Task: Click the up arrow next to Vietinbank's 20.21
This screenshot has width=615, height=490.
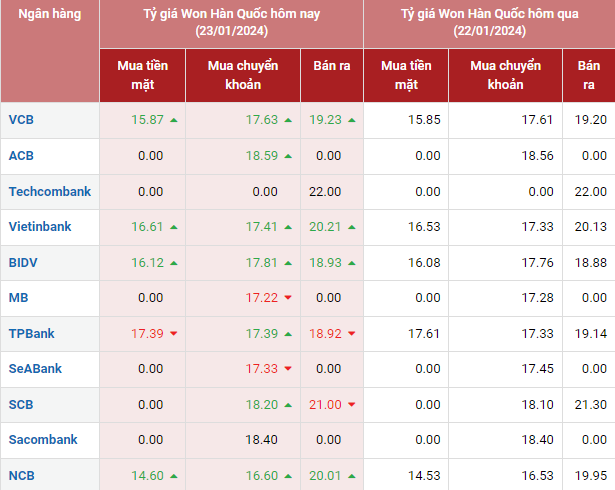Action: click(353, 227)
